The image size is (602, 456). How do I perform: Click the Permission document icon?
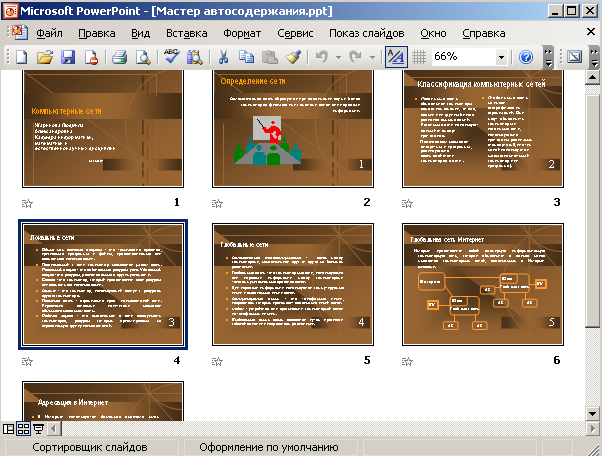[x=91, y=57]
